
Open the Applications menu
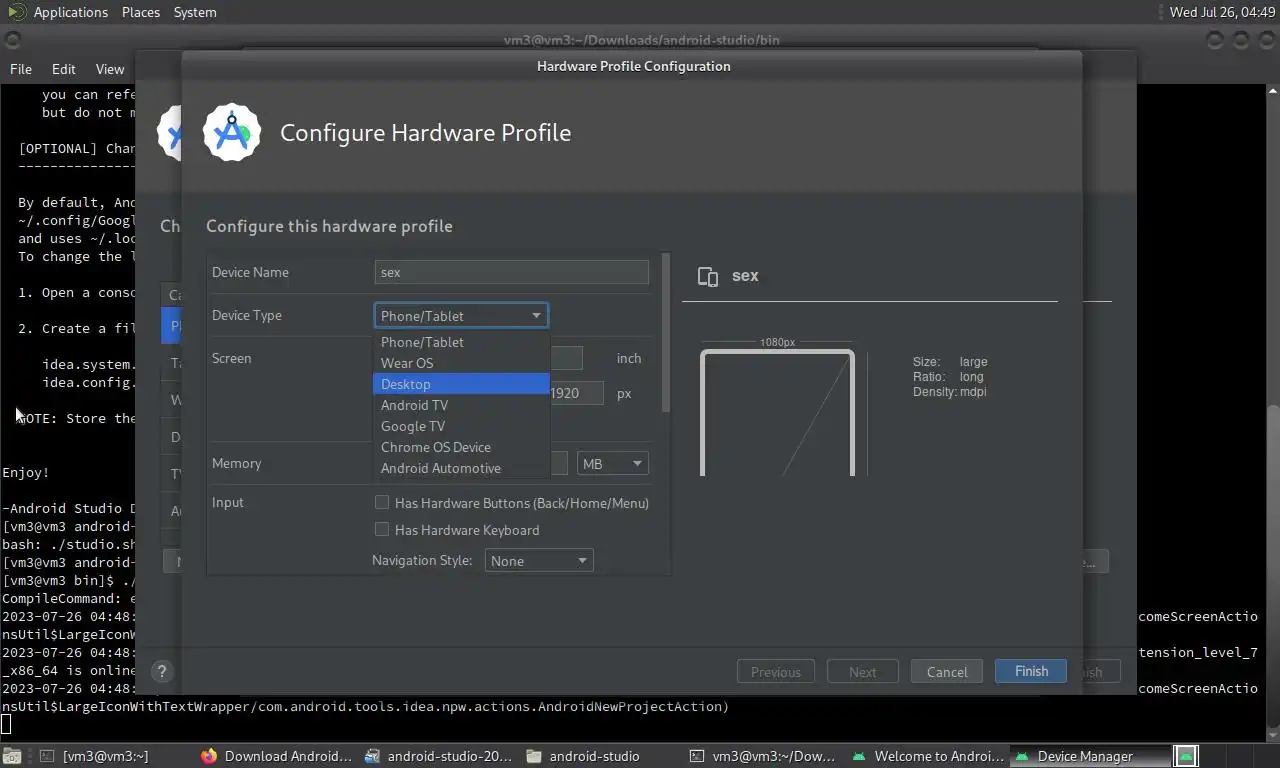(70, 12)
